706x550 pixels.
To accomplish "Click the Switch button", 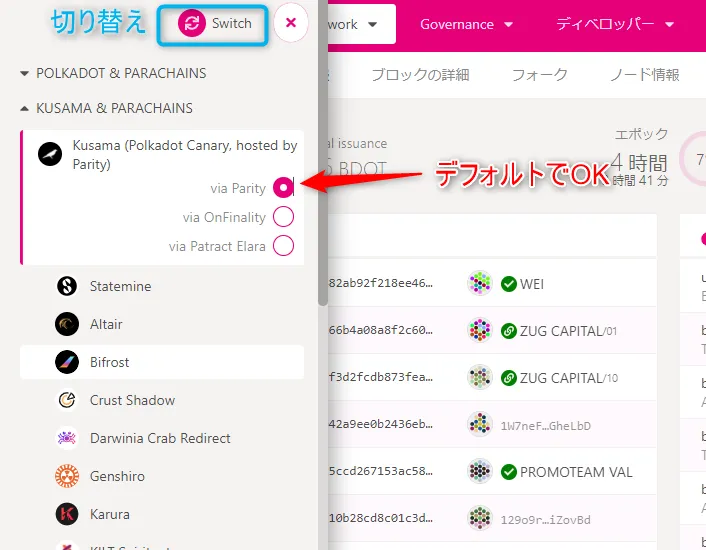I will pos(215,24).
